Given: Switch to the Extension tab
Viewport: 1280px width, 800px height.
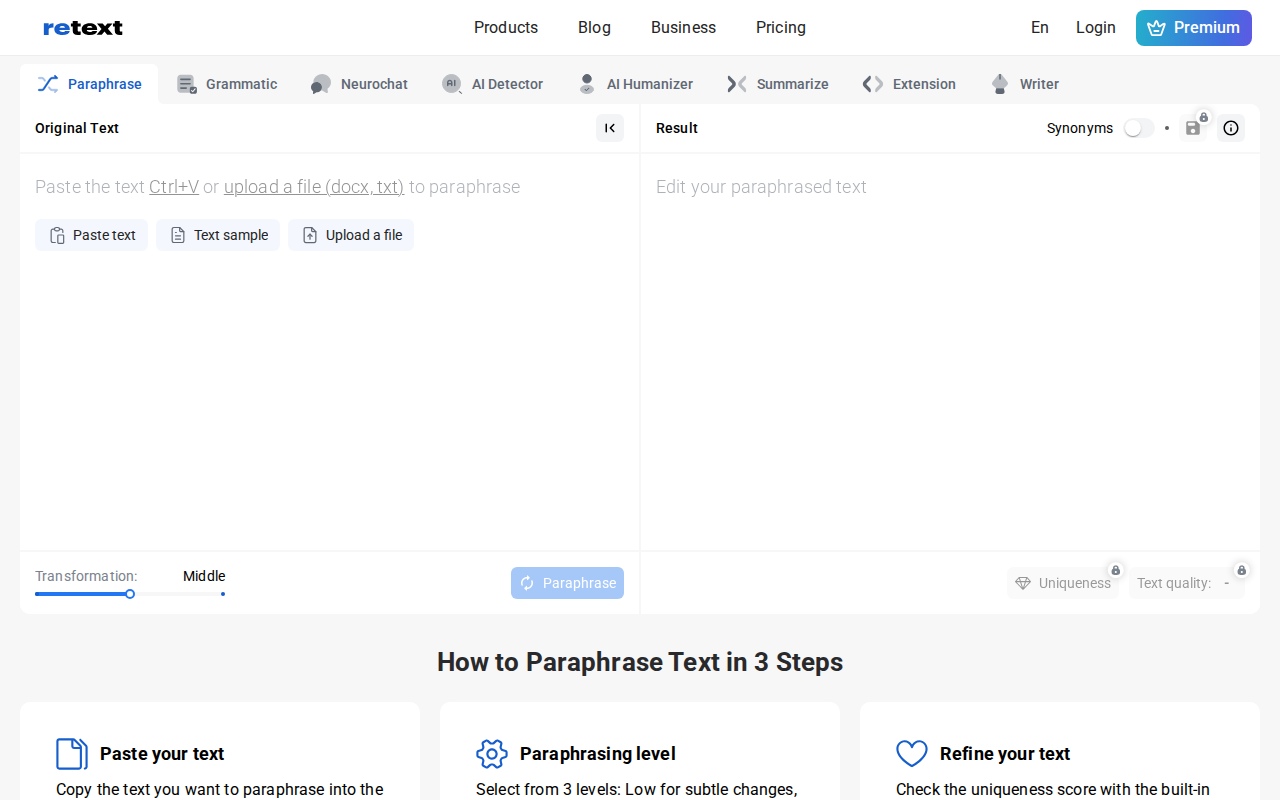Looking at the screenshot, I should tap(909, 84).
